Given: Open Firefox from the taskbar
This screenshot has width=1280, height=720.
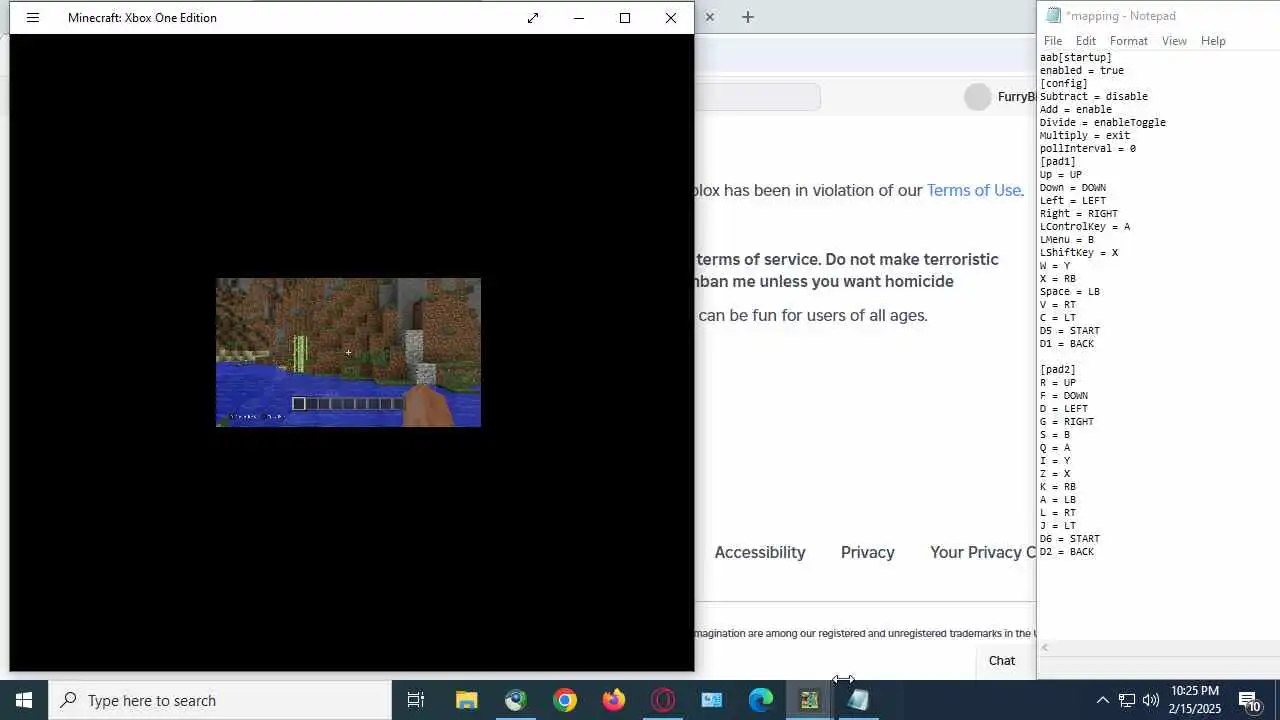Looking at the screenshot, I should pos(614,700).
